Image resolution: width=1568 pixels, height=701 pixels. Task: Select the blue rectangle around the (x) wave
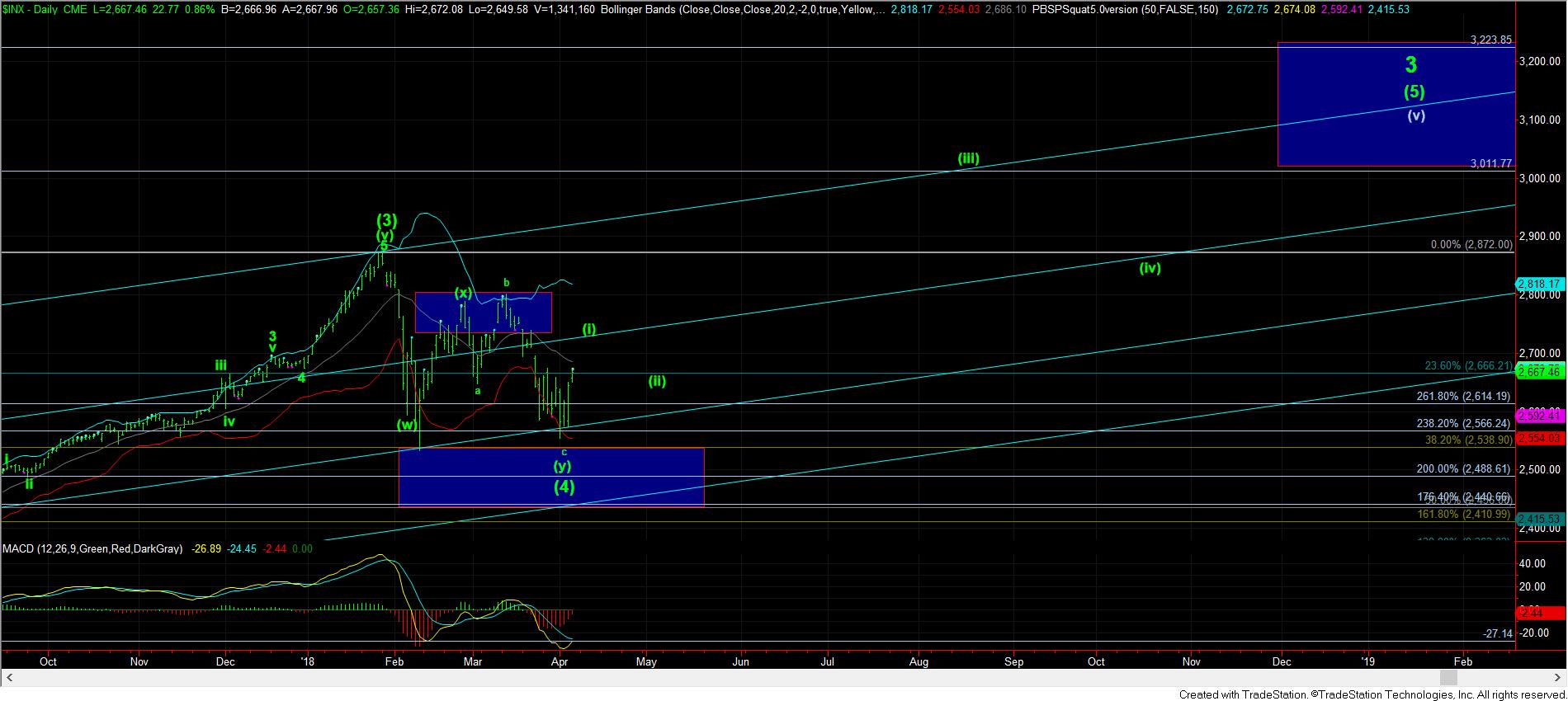483,313
